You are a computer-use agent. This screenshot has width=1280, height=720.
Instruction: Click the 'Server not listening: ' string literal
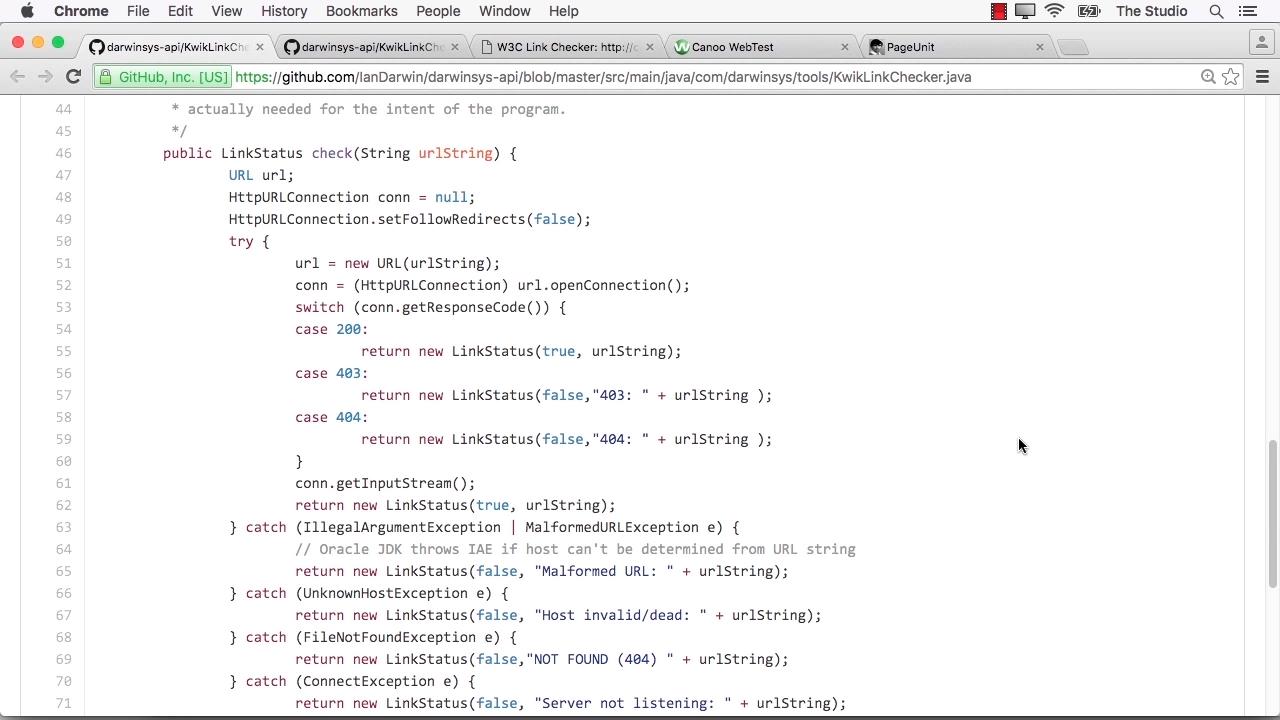[x=633, y=703]
